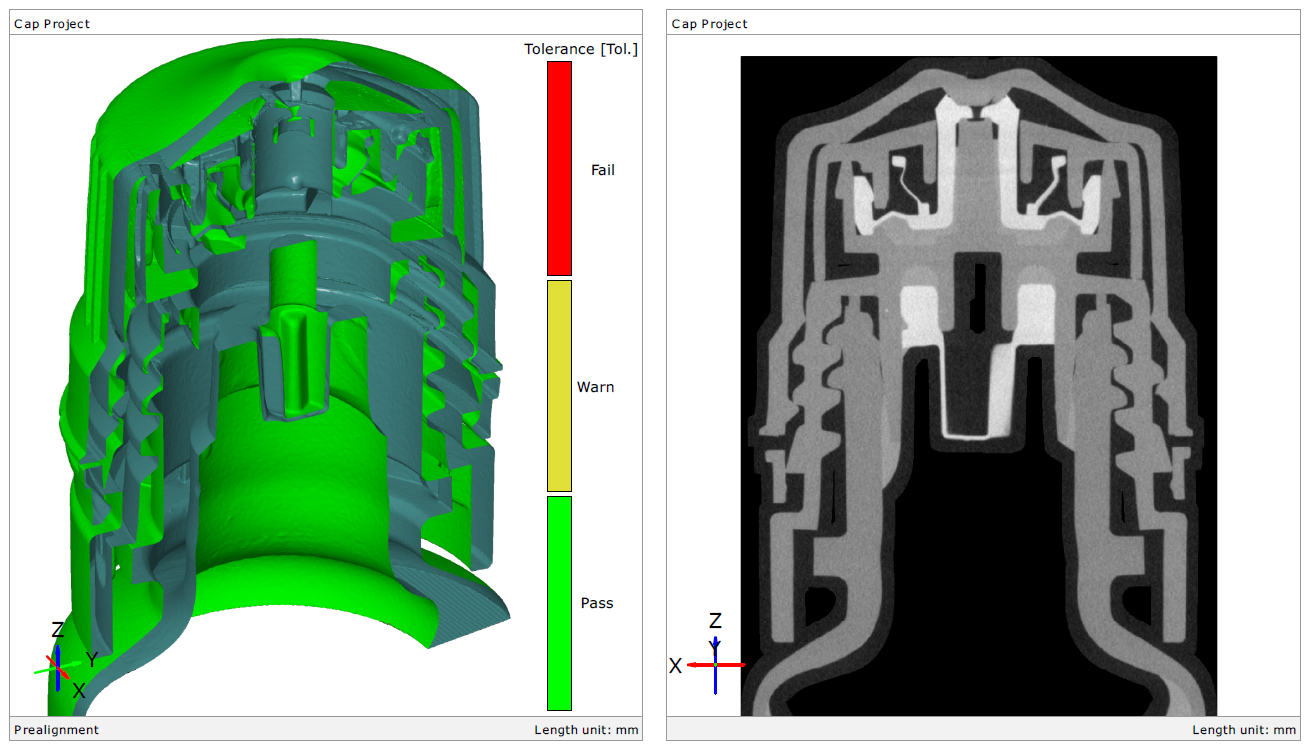The height and width of the screenshot is (749, 1310).
Task: Click the yellow Warn tolerance color bar
Action: click(559, 385)
